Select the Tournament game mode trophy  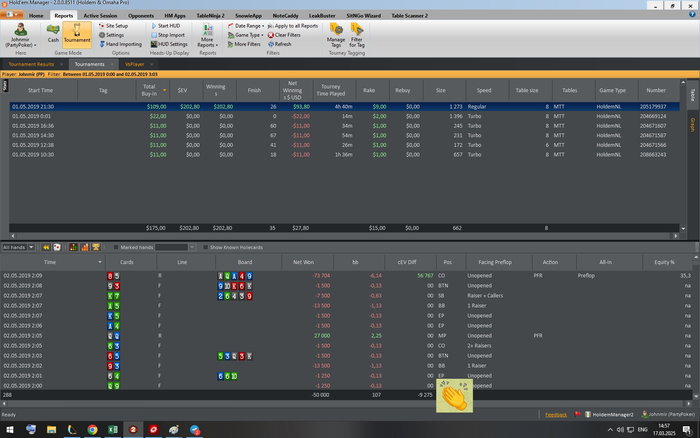77,33
